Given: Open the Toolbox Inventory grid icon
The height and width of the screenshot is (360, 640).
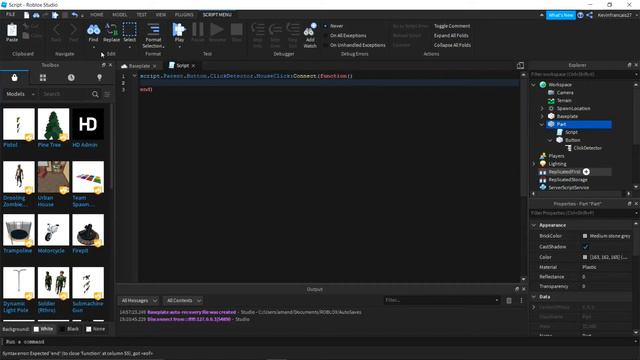Looking at the screenshot, I should 43,78.
